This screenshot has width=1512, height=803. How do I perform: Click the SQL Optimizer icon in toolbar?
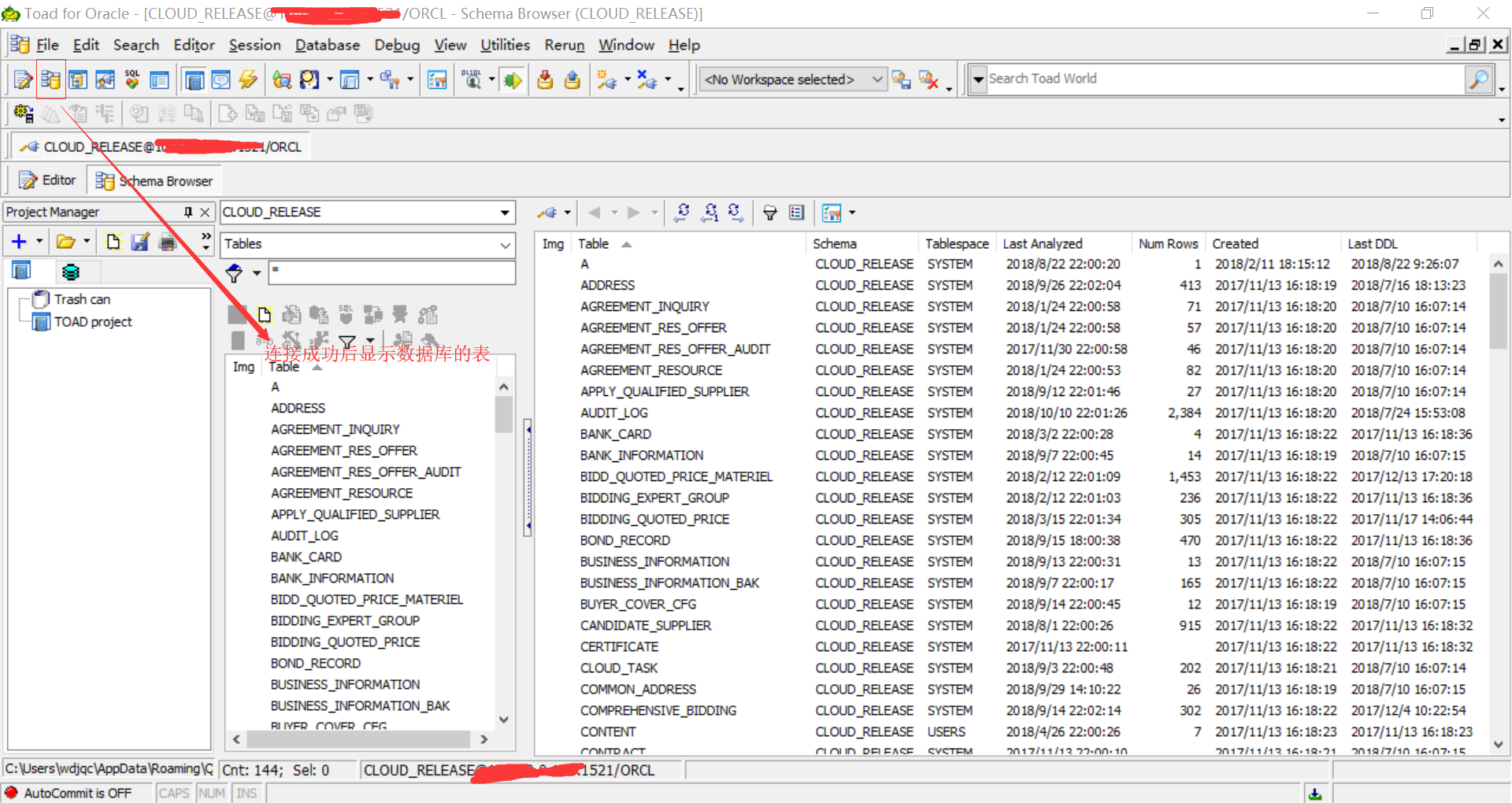tap(132, 80)
